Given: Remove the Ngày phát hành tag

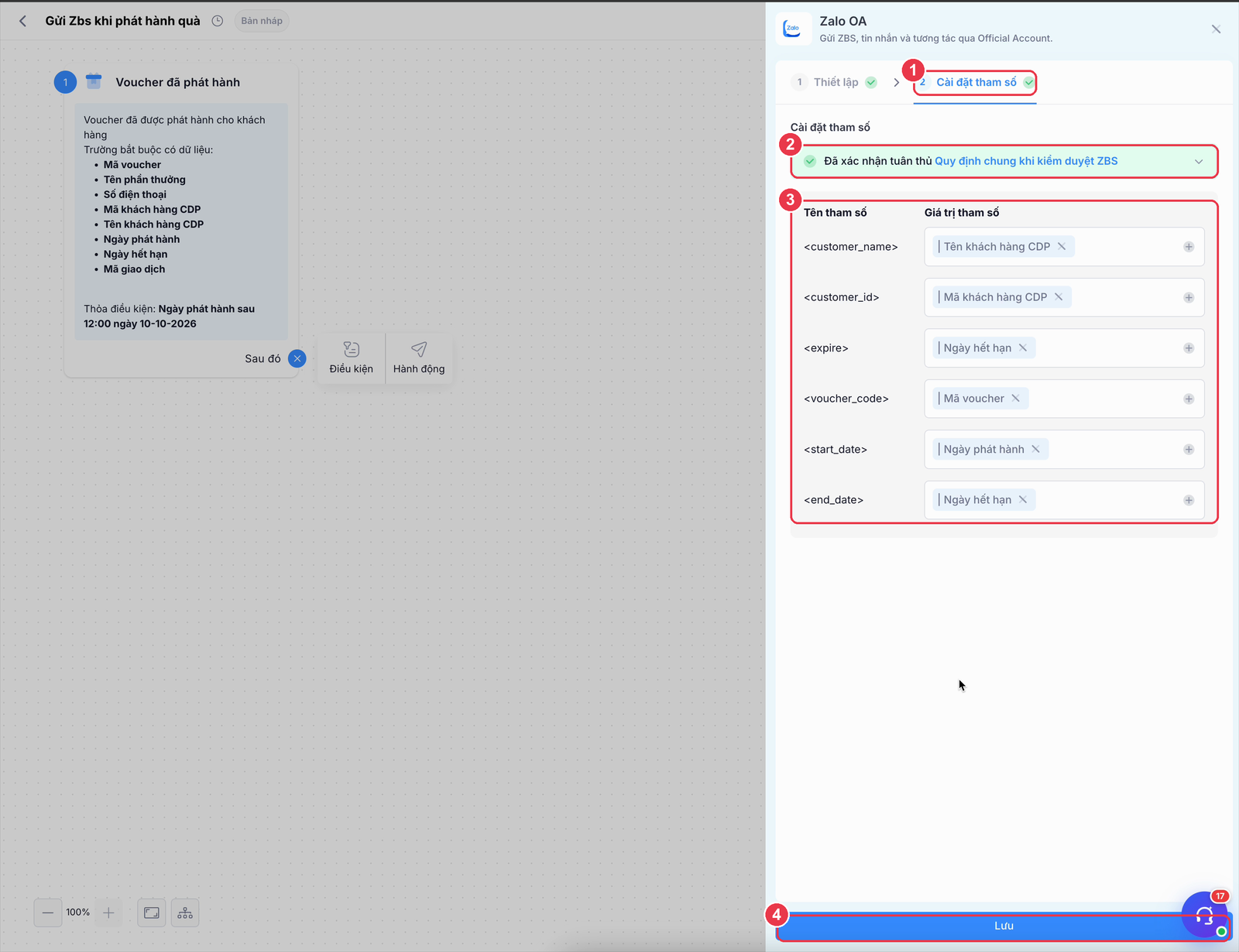Looking at the screenshot, I should click(x=1035, y=450).
